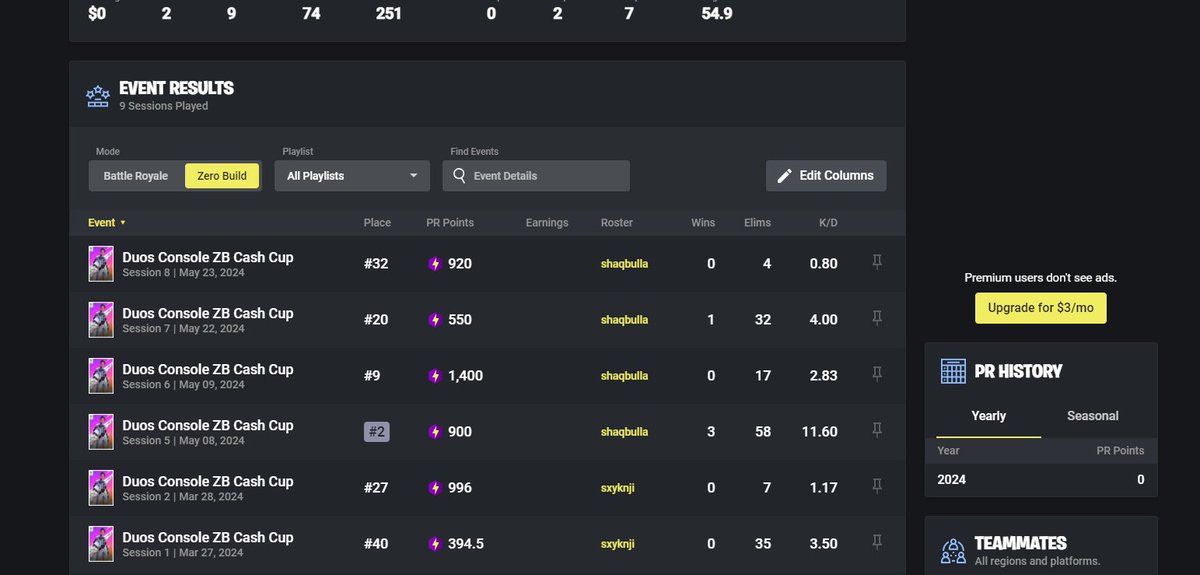This screenshot has width=1200, height=575.
Task: Sort by K/D column header
Action: point(828,222)
